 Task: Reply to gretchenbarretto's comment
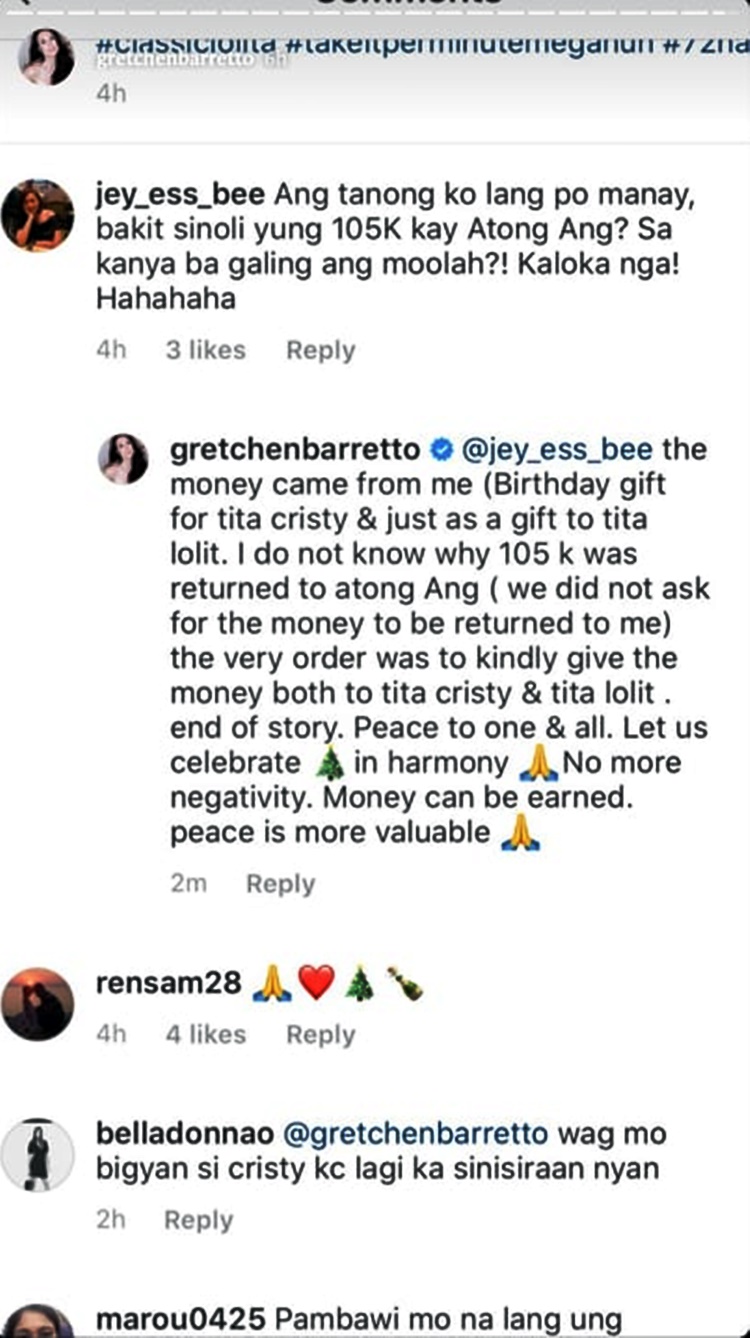pyautogui.click(x=281, y=883)
